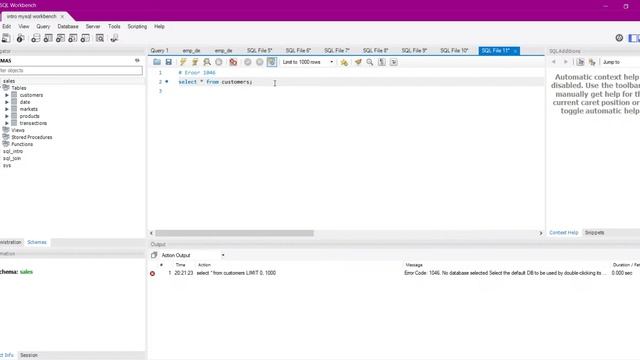The image size is (640, 360).
Task: Open the Edit menu
Action: click(x=7, y=26)
